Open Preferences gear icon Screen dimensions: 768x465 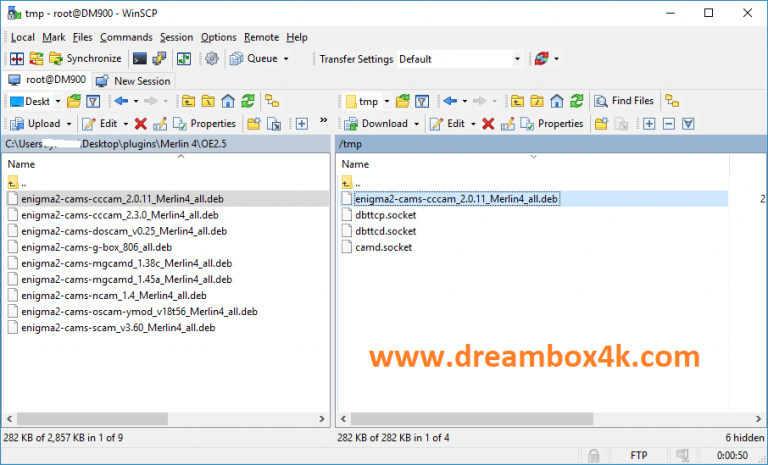(x=212, y=59)
